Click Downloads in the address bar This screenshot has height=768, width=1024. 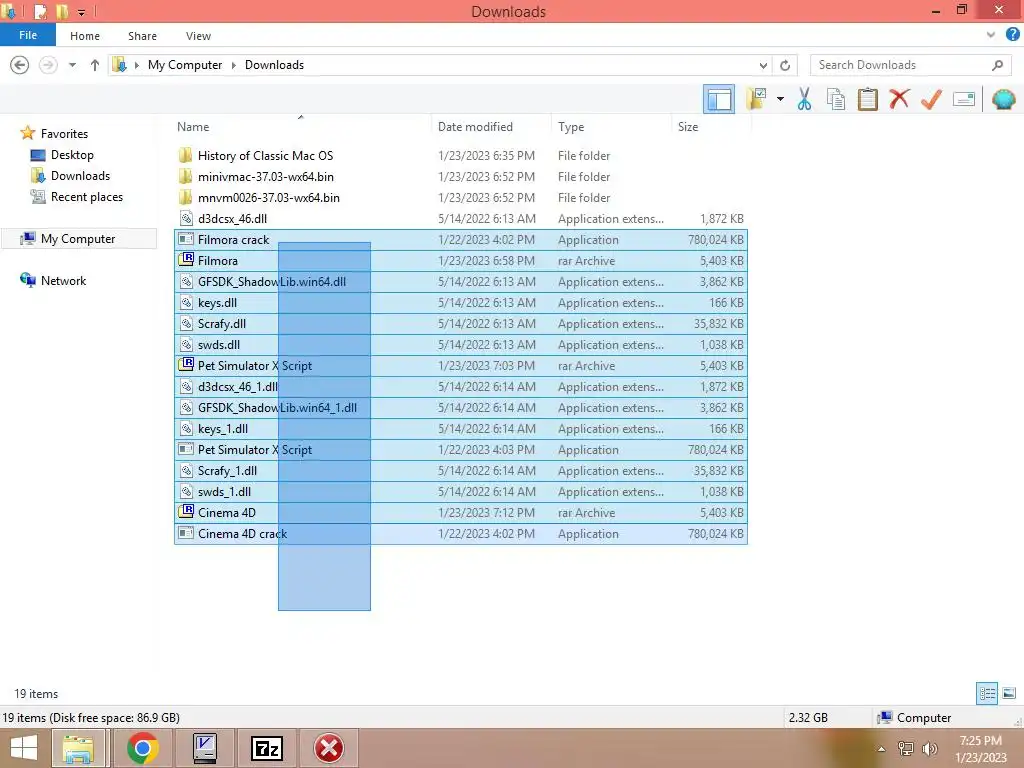pyautogui.click(x=274, y=65)
